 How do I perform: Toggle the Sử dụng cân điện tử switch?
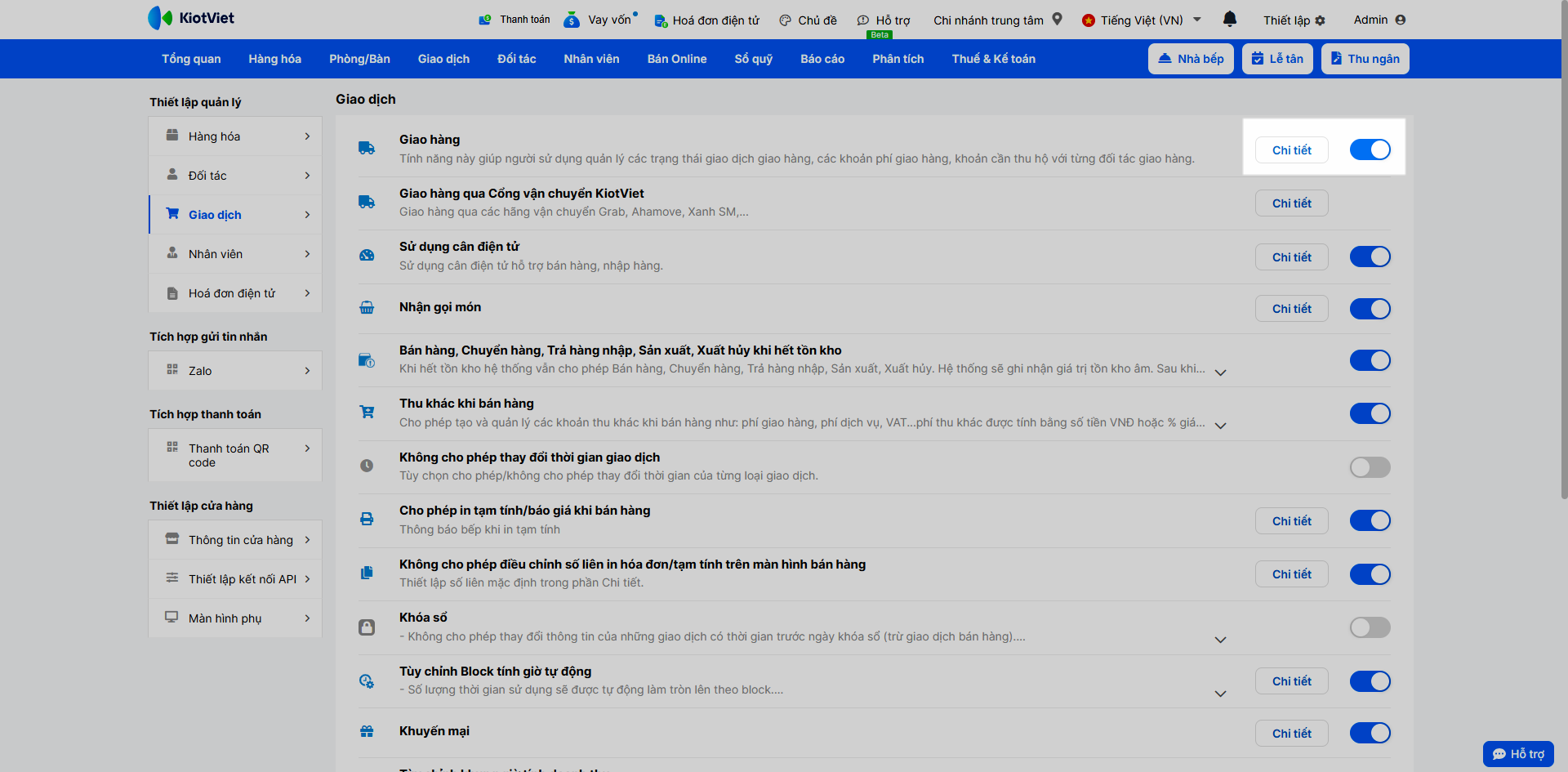click(x=1370, y=257)
